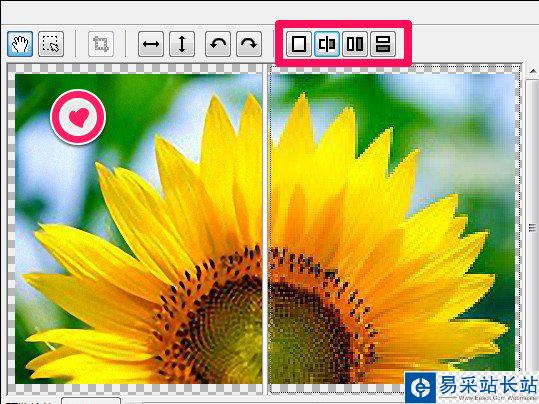Click the crop tool icon
Viewport: 539px width, 404px height.
(x=101, y=44)
